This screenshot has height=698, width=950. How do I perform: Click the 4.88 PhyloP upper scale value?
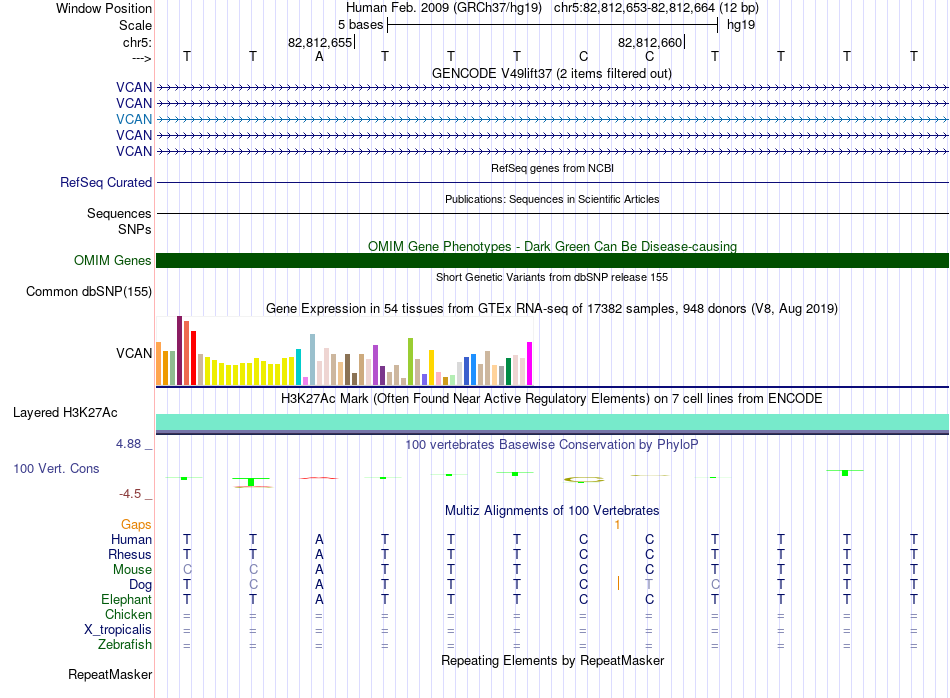tap(128, 444)
